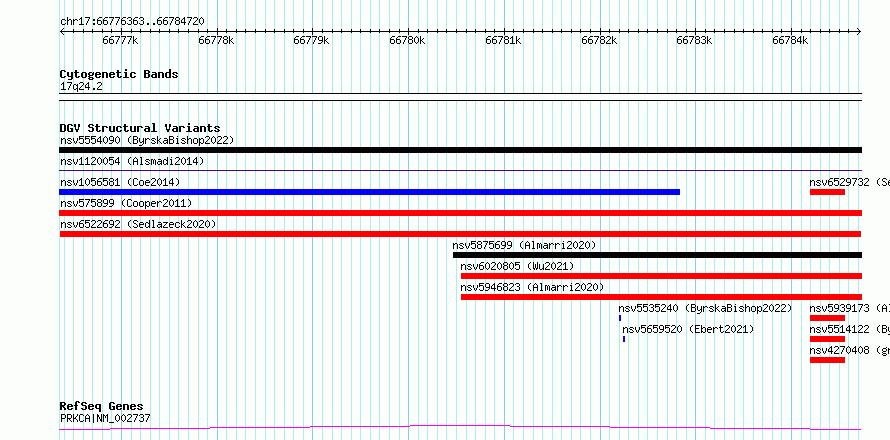Open nsv1056581 (Coe2014) variant label

120,182
